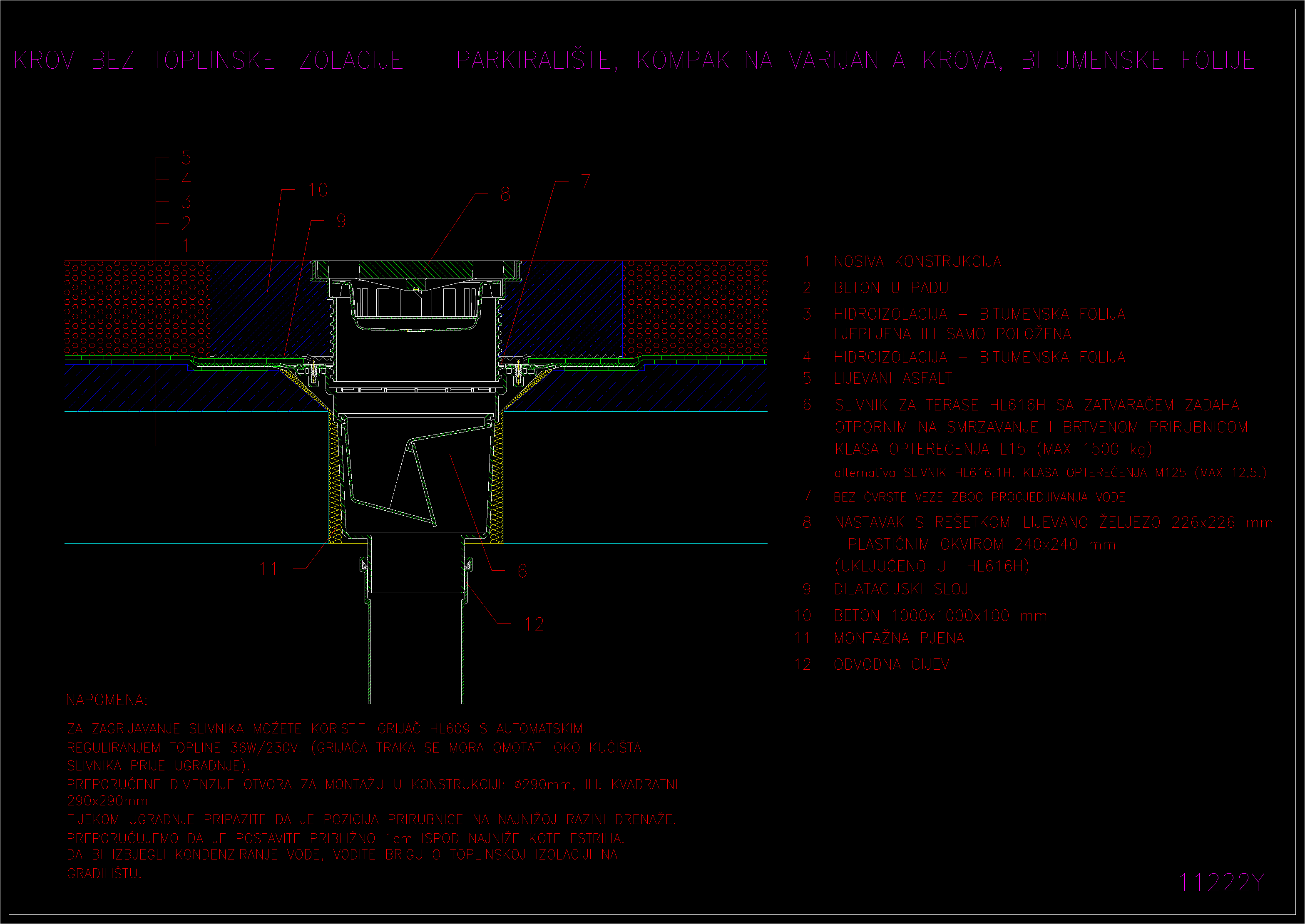Click note line 'ZA ZAGRIJAVANJE SLIVNIKA MOŽETE KORISTITI GRIJAČ HL609'
The height and width of the screenshot is (924, 1305).
[325, 729]
